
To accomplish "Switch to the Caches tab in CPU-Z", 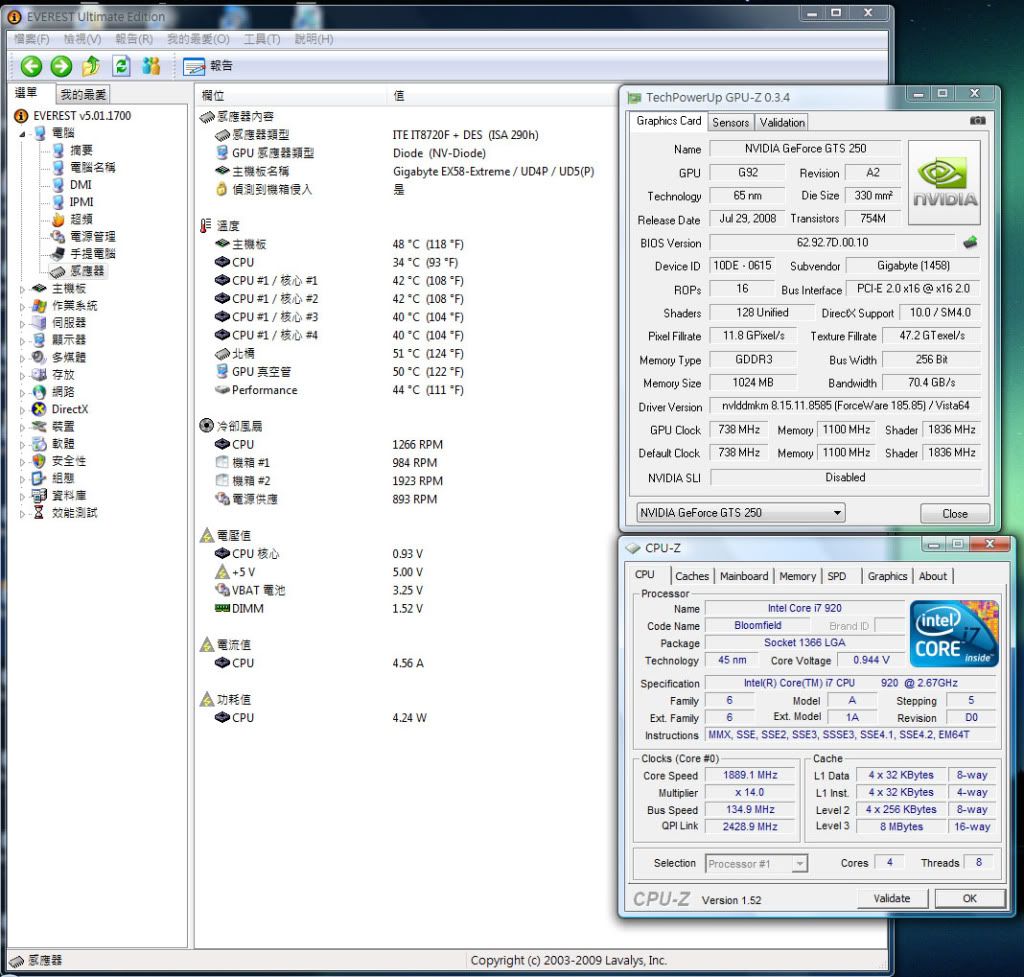I will point(692,576).
